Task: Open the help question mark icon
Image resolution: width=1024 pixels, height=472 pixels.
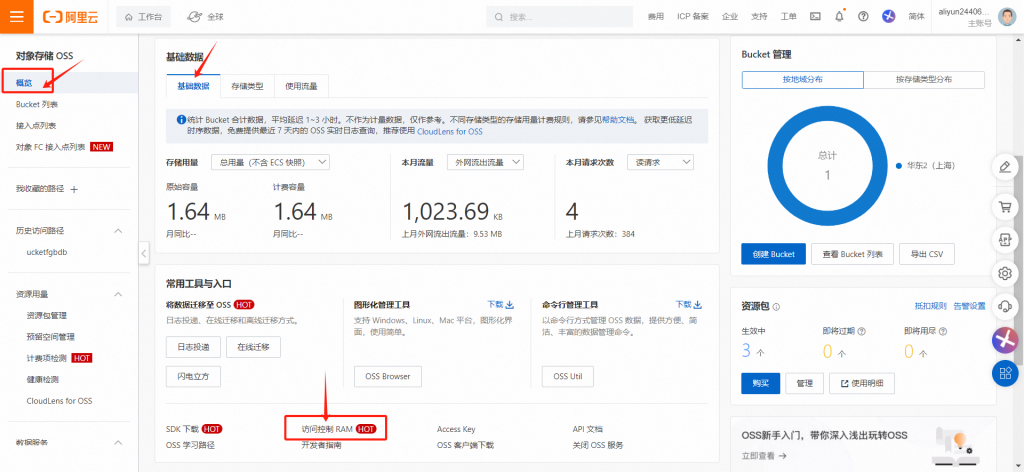Action: pos(863,17)
